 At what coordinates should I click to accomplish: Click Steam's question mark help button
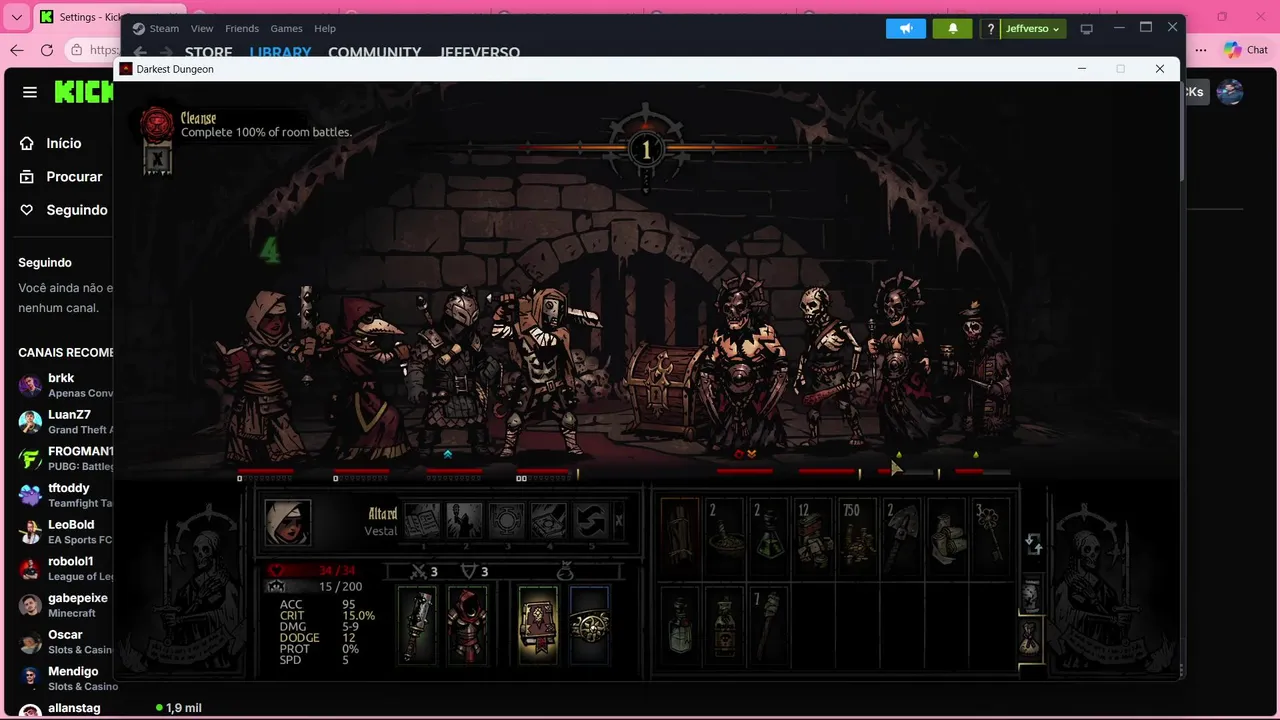(x=990, y=29)
